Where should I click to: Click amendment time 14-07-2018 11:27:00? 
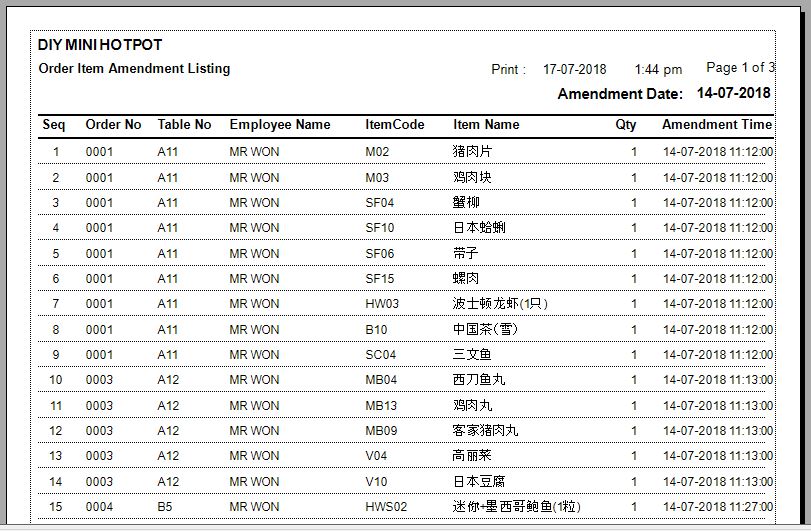pos(718,507)
